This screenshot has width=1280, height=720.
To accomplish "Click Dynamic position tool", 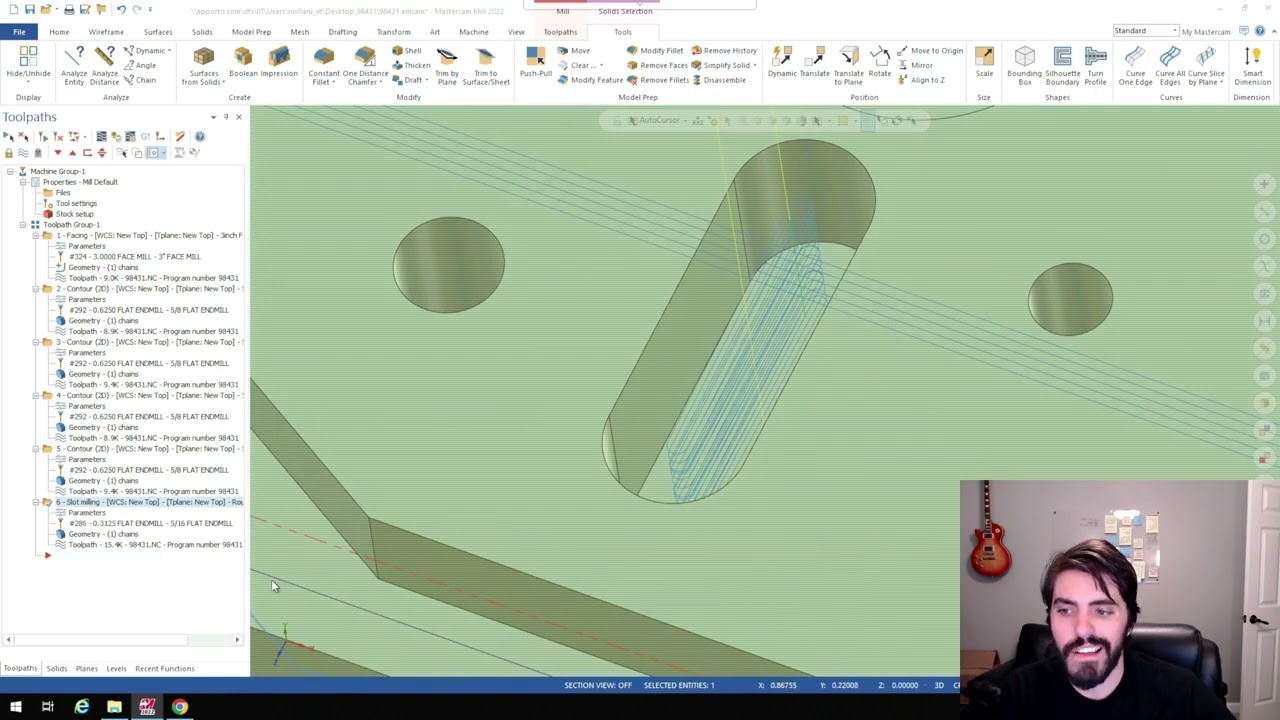I will click(782, 62).
